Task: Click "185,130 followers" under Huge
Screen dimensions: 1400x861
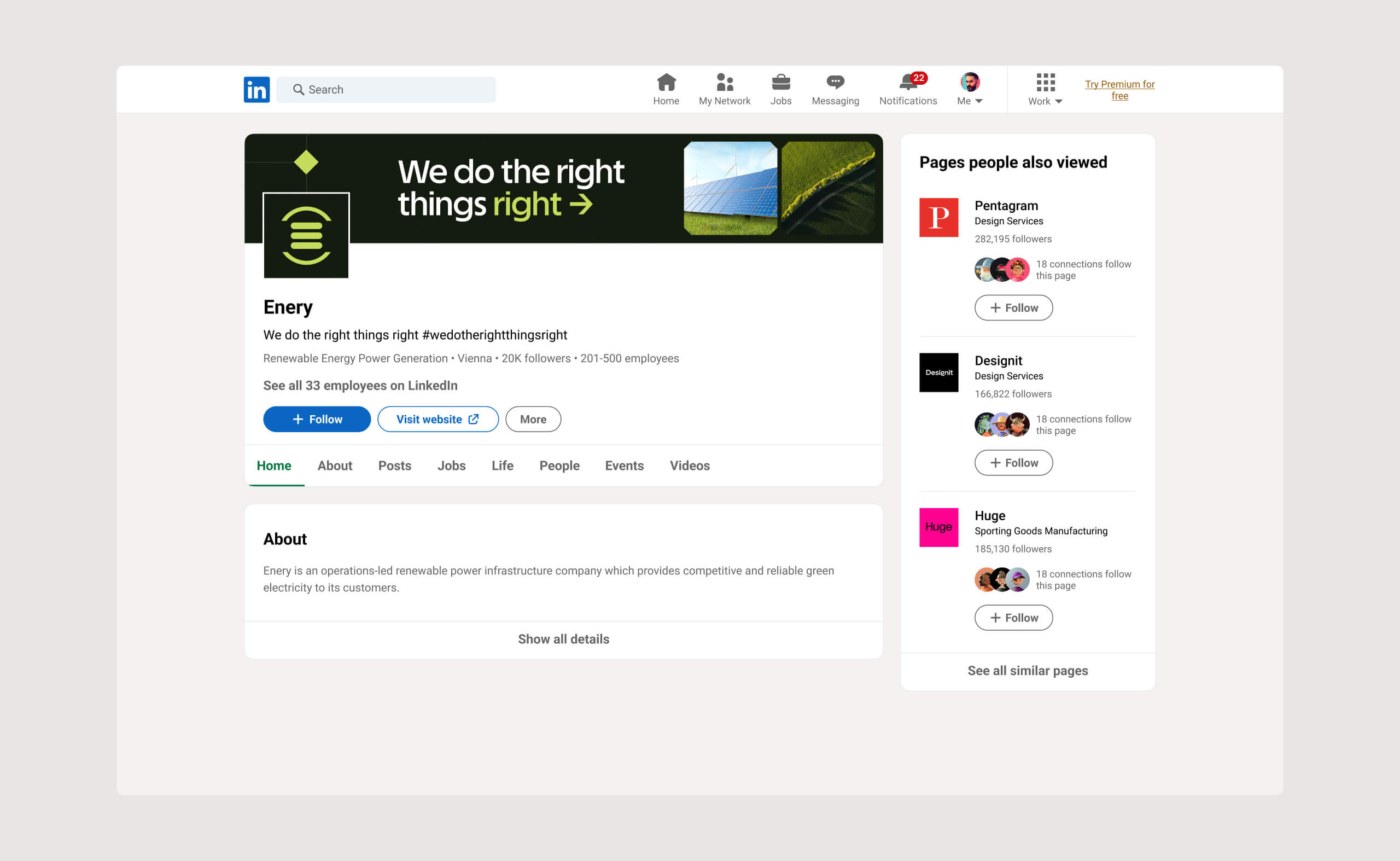Action: pos(1013,549)
